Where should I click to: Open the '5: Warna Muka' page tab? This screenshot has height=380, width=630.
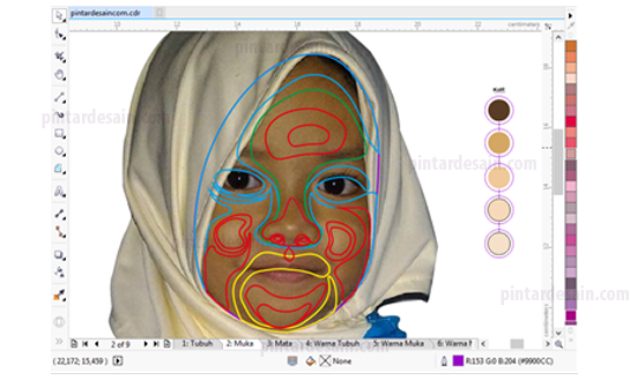(x=398, y=343)
